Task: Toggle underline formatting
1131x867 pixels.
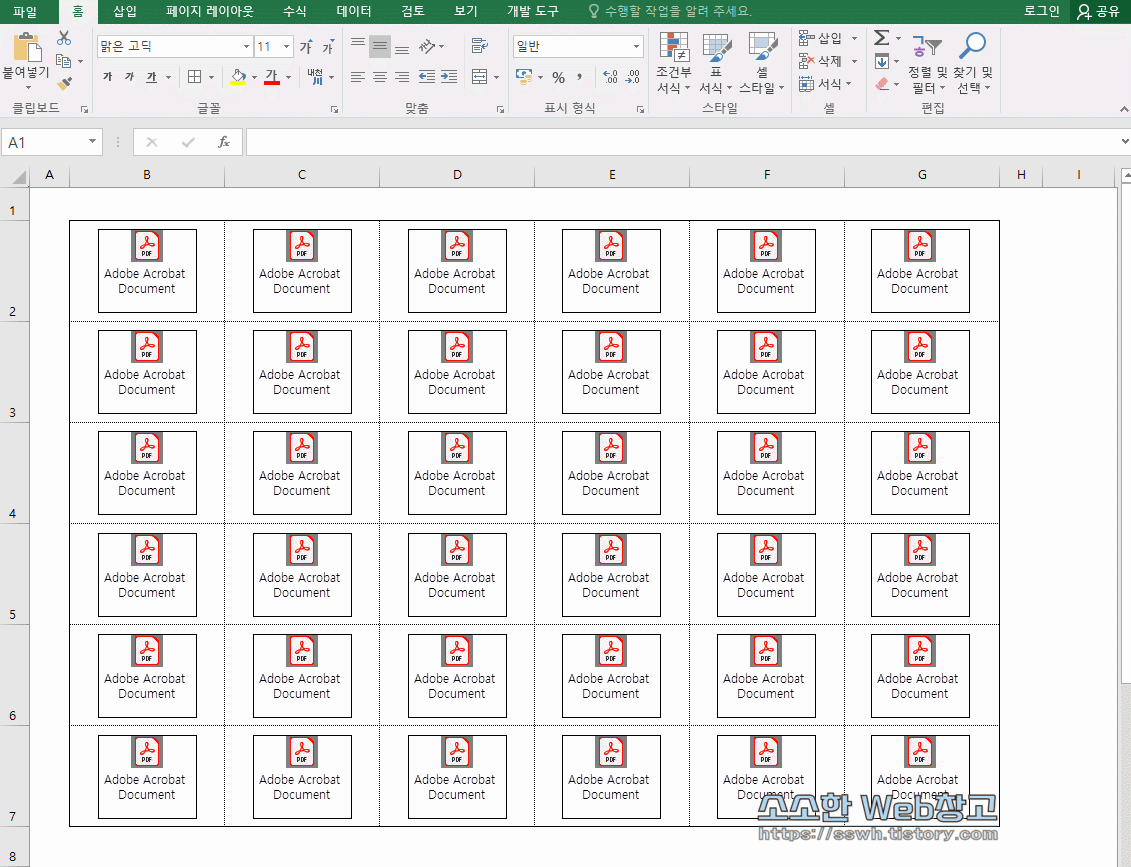Action: 151,76
